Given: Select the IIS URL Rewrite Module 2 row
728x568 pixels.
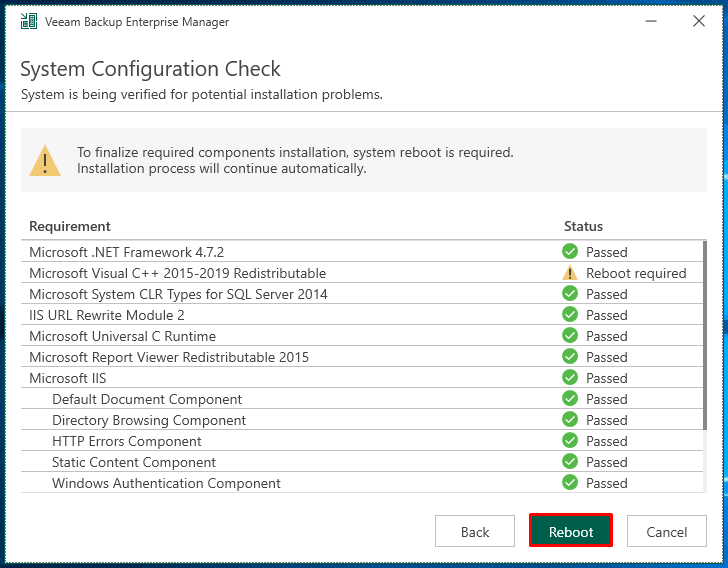Looking at the screenshot, I should pyautogui.click(x=362, y=314).
